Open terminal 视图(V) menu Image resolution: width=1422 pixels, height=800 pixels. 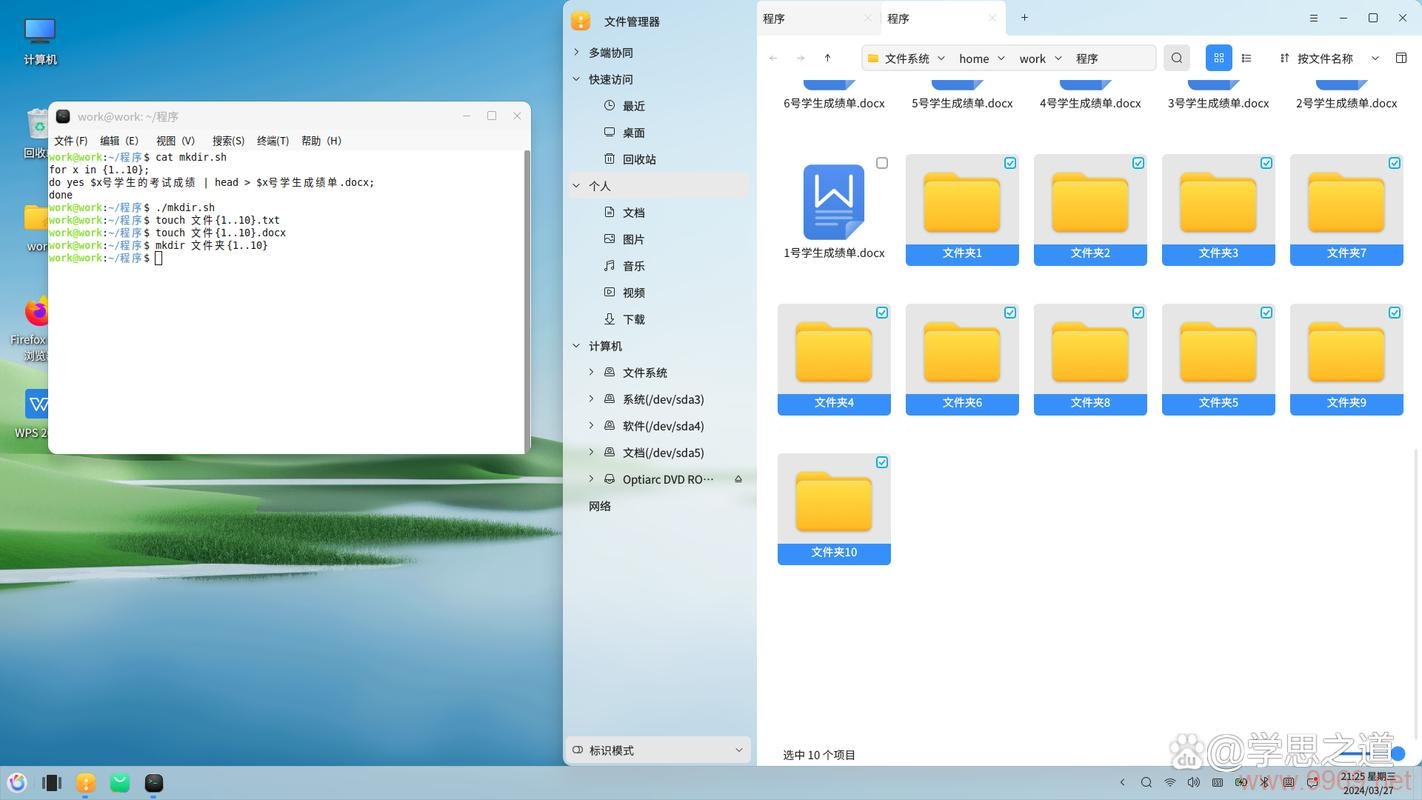[x=176, y=141]
